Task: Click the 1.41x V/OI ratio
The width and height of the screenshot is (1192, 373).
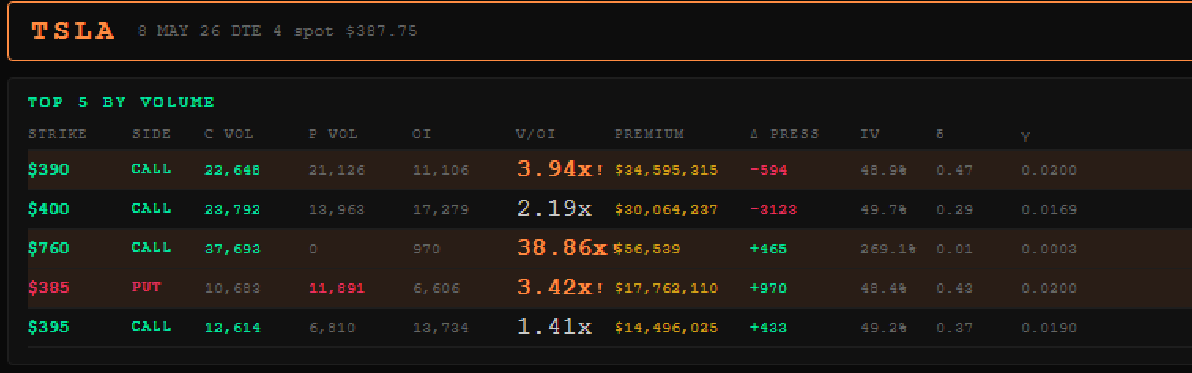Action: pos(555,327)
